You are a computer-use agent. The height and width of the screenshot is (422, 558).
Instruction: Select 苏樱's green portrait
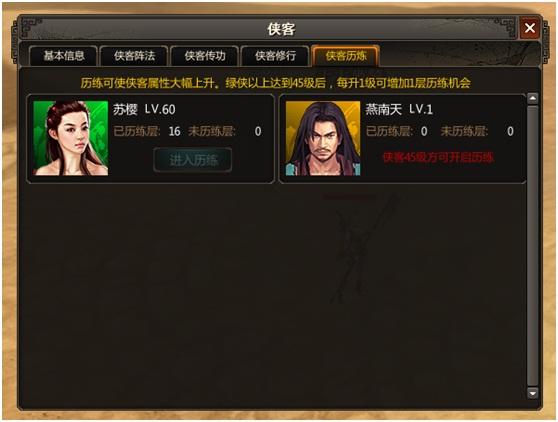tap(70, 138)
